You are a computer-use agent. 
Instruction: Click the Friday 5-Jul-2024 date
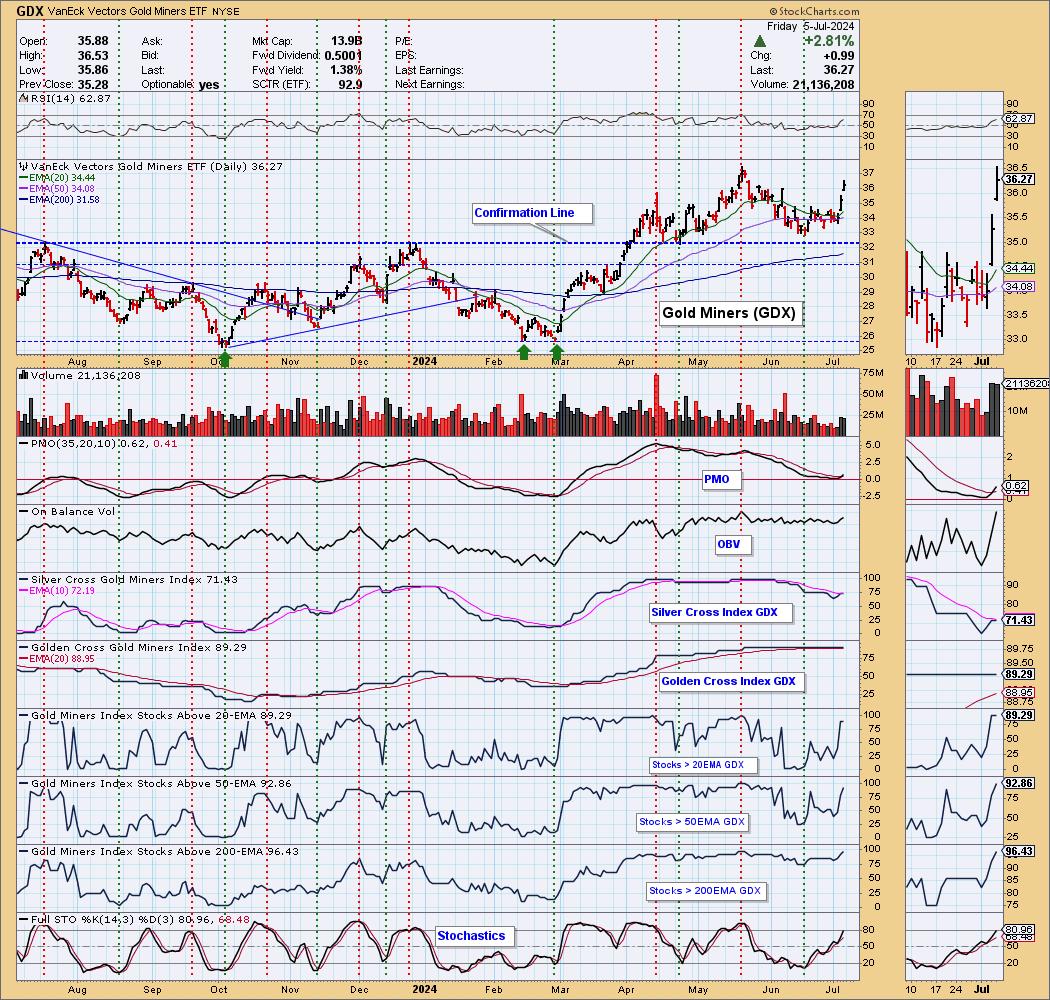(x=810, y=26)
